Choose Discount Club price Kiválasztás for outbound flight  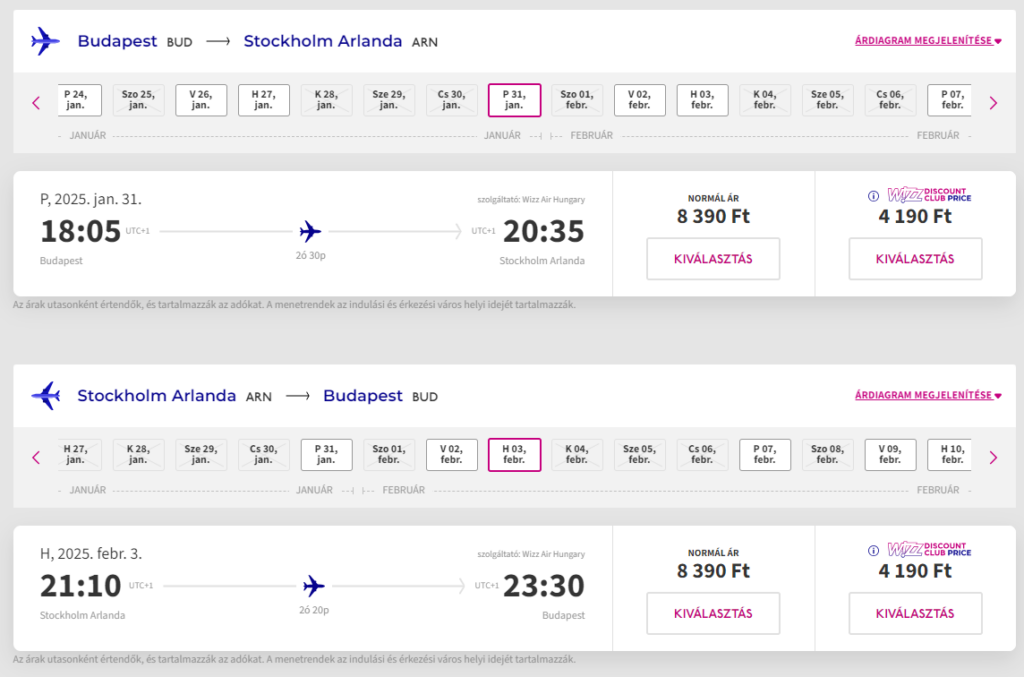915,259
